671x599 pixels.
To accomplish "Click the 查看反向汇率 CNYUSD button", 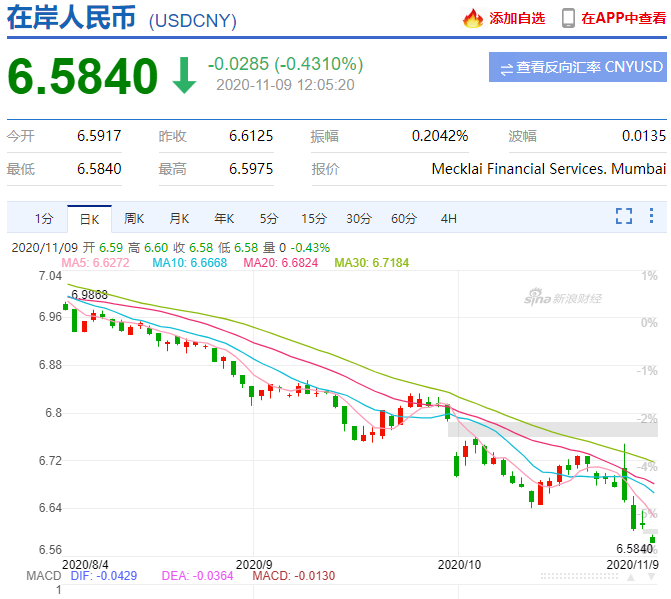I will pyautogui.click(x=579, y=68).
